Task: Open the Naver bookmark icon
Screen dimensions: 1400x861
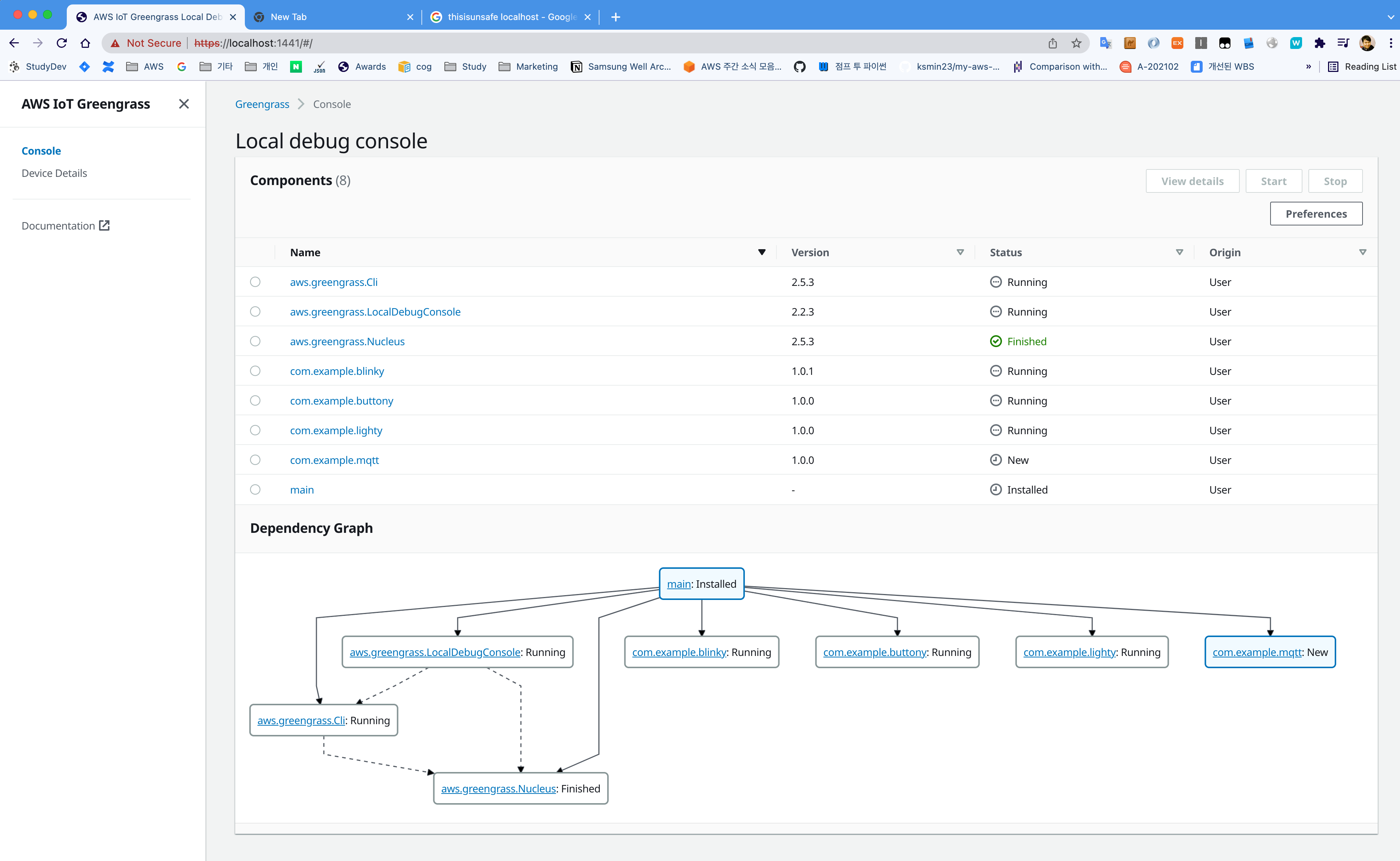Action: coord(296,67)
